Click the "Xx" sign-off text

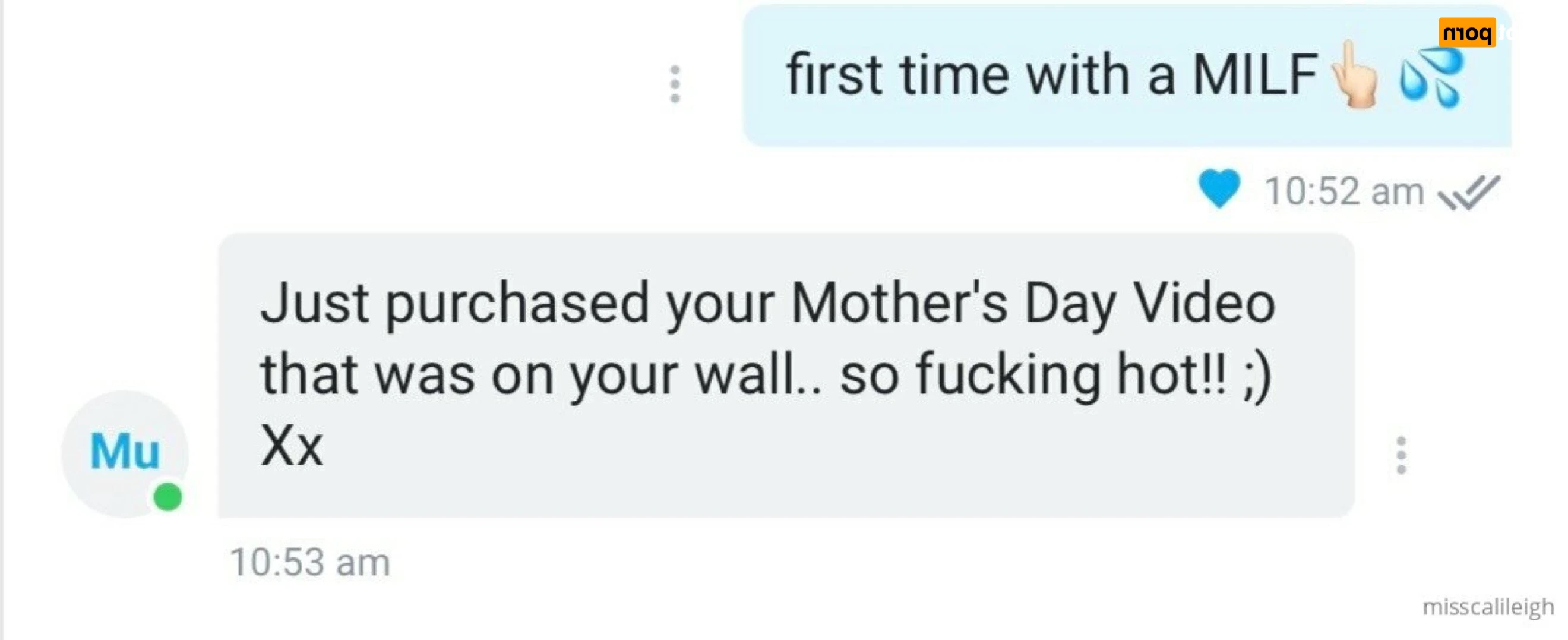tap(292, 446)
